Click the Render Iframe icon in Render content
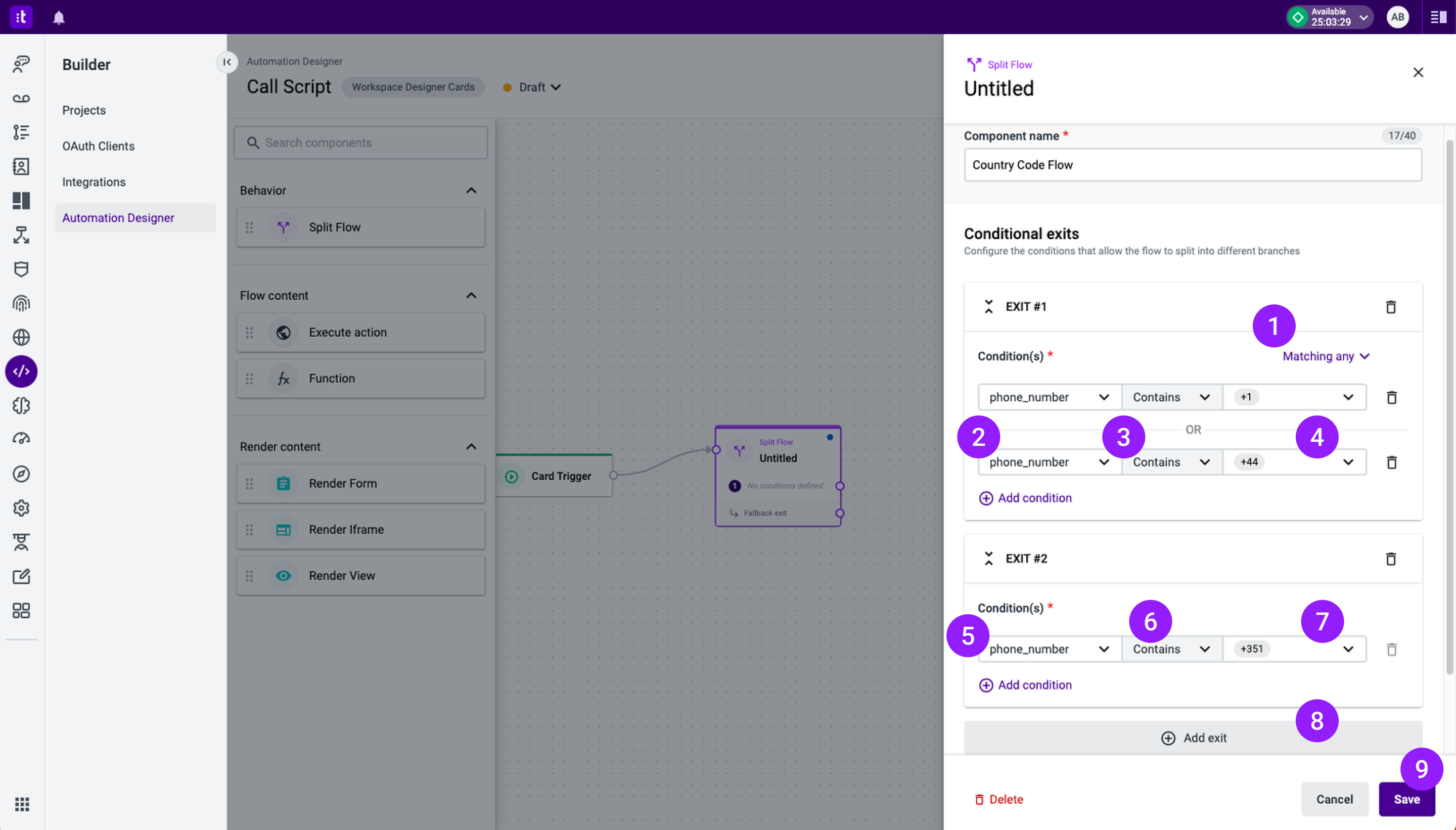1456x830 pixels. (284, 529)
